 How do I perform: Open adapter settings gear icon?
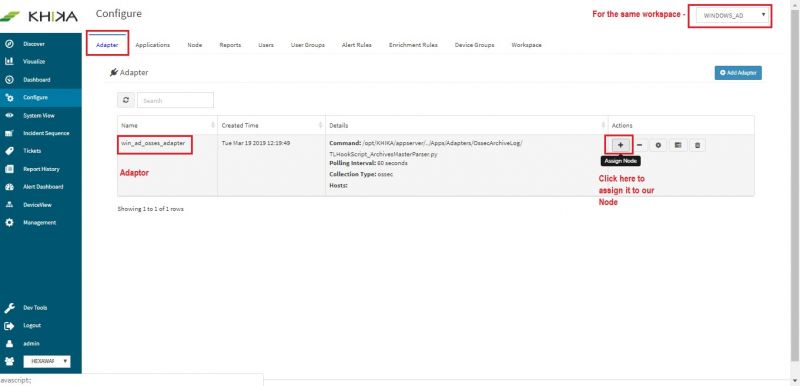(658, 145)
